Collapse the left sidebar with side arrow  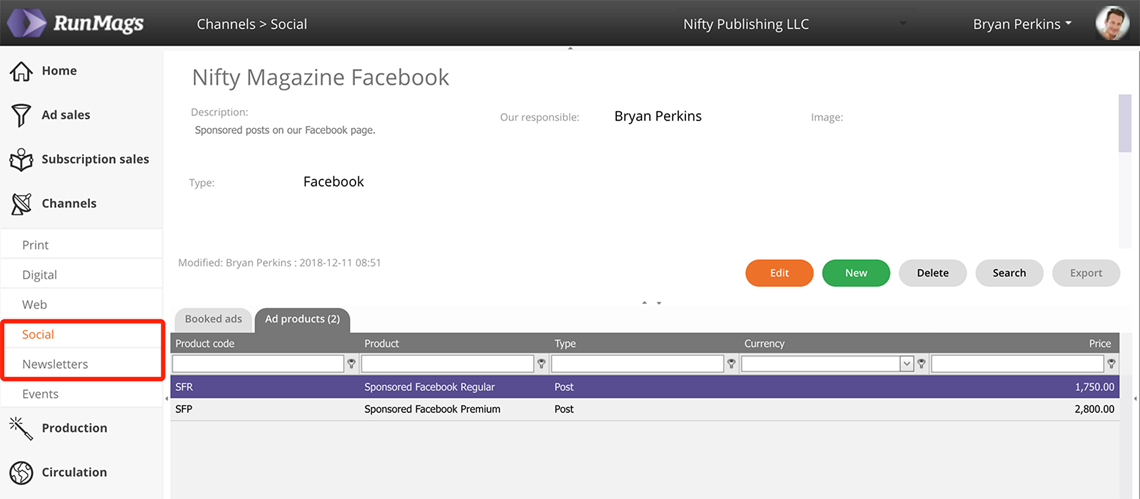(x=167, y=399)
